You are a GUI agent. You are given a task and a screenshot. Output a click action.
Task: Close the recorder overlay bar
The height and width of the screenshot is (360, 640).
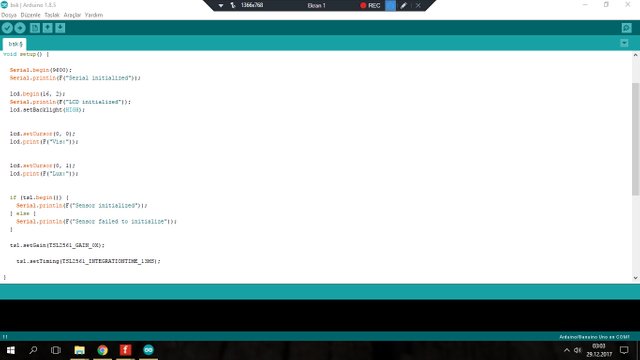pos(418,6)
